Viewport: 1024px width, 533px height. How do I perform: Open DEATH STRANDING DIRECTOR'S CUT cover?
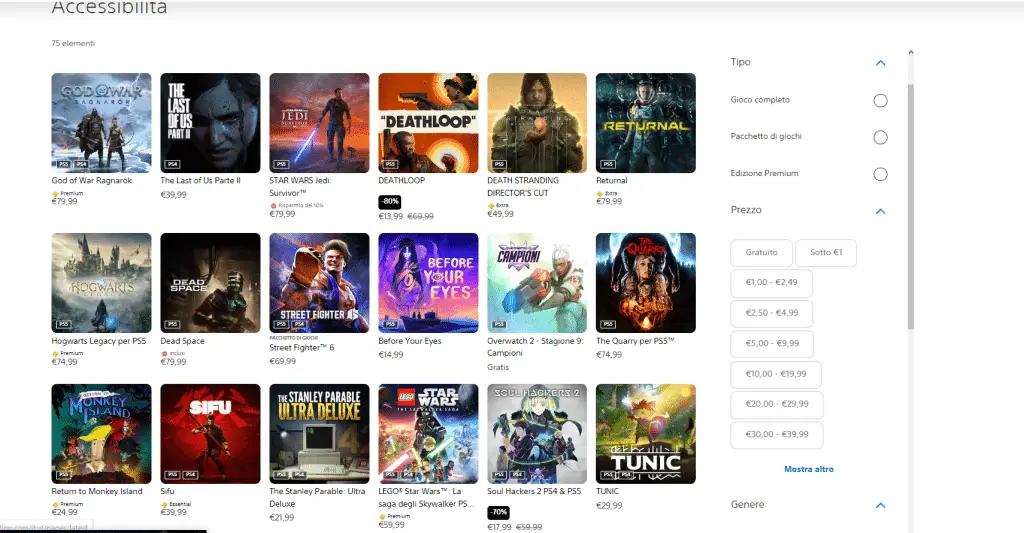tap(537, 123)
